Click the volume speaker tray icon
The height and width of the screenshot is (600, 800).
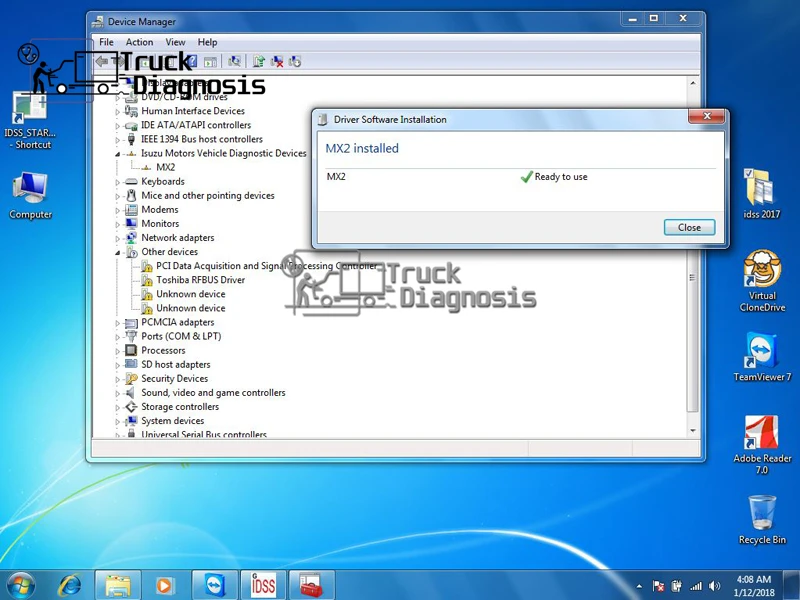pyautogui.click(x=714, y=586)
